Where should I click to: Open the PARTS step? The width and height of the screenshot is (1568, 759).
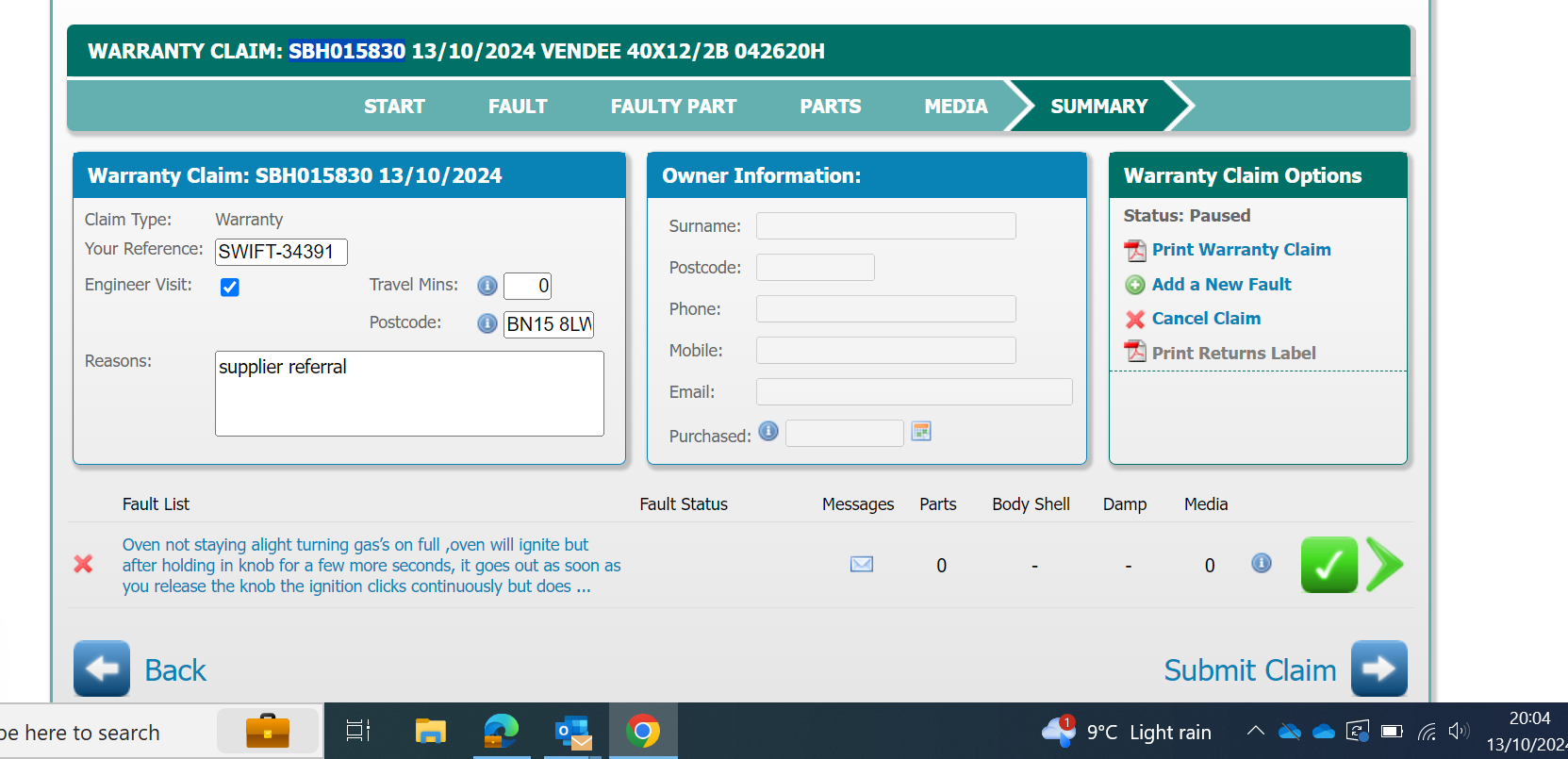pyautogui.click(x=830, y=107)
